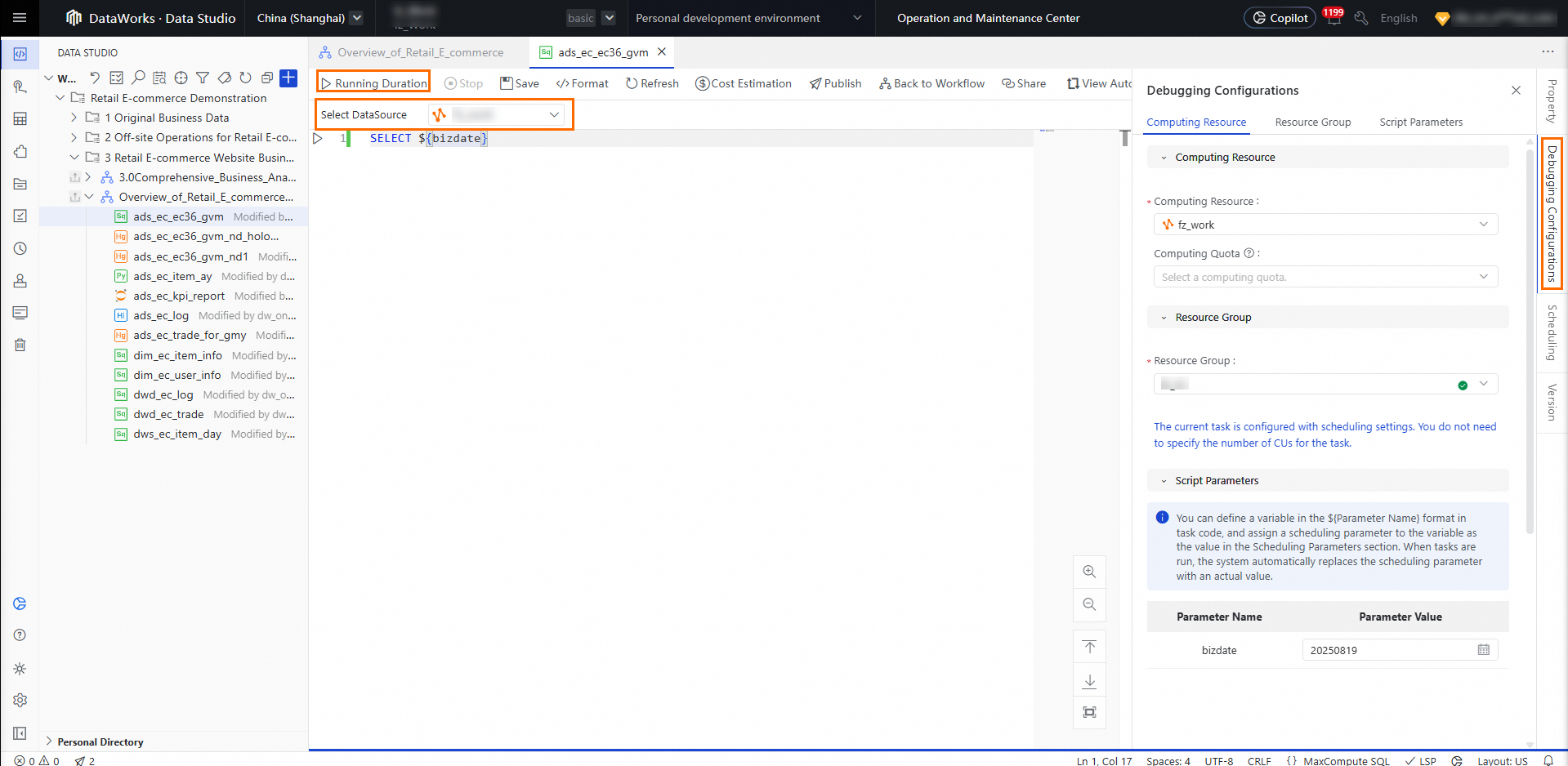Click the checklist icon in the explorer toolbar
The height and width of the screenshot is (766, 1568).
tap(116, 78)
